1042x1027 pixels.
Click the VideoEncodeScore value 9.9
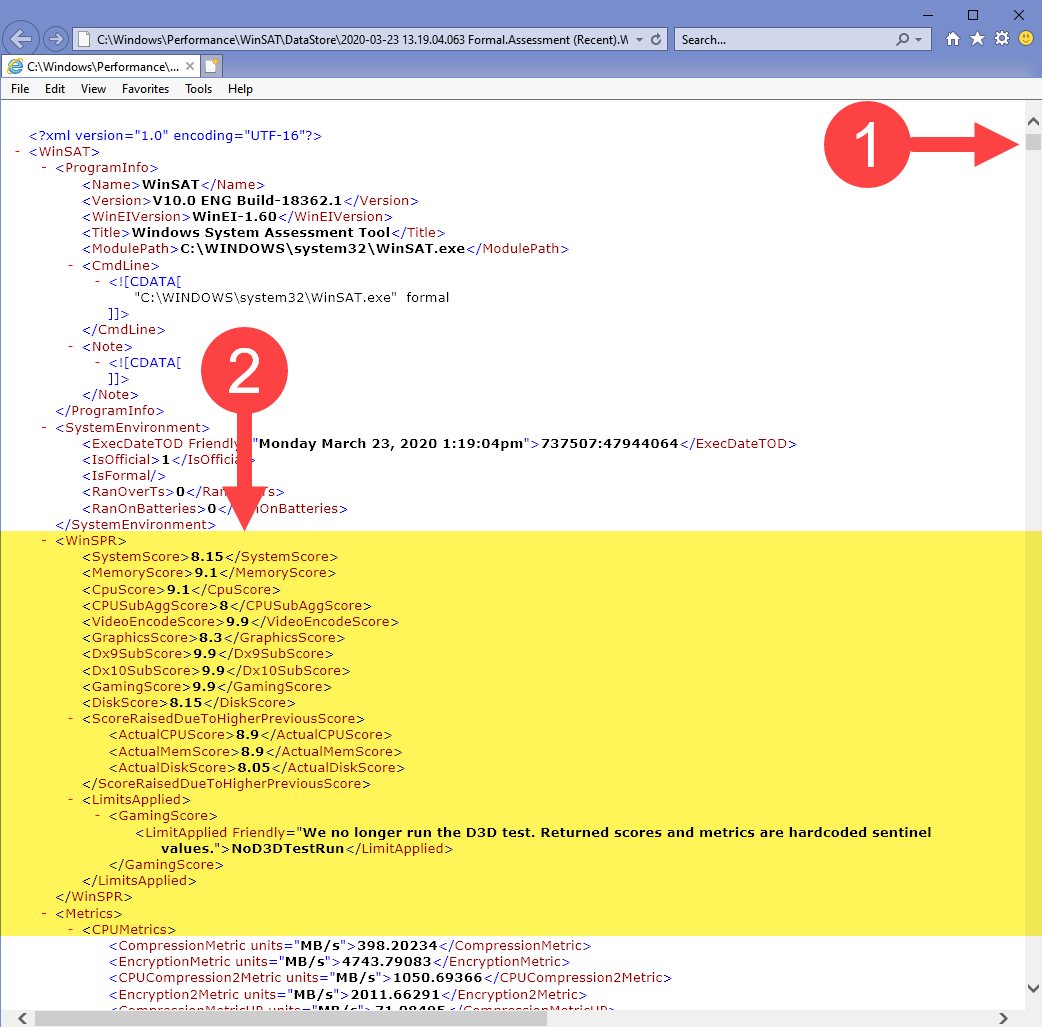(x=237, y=622)
